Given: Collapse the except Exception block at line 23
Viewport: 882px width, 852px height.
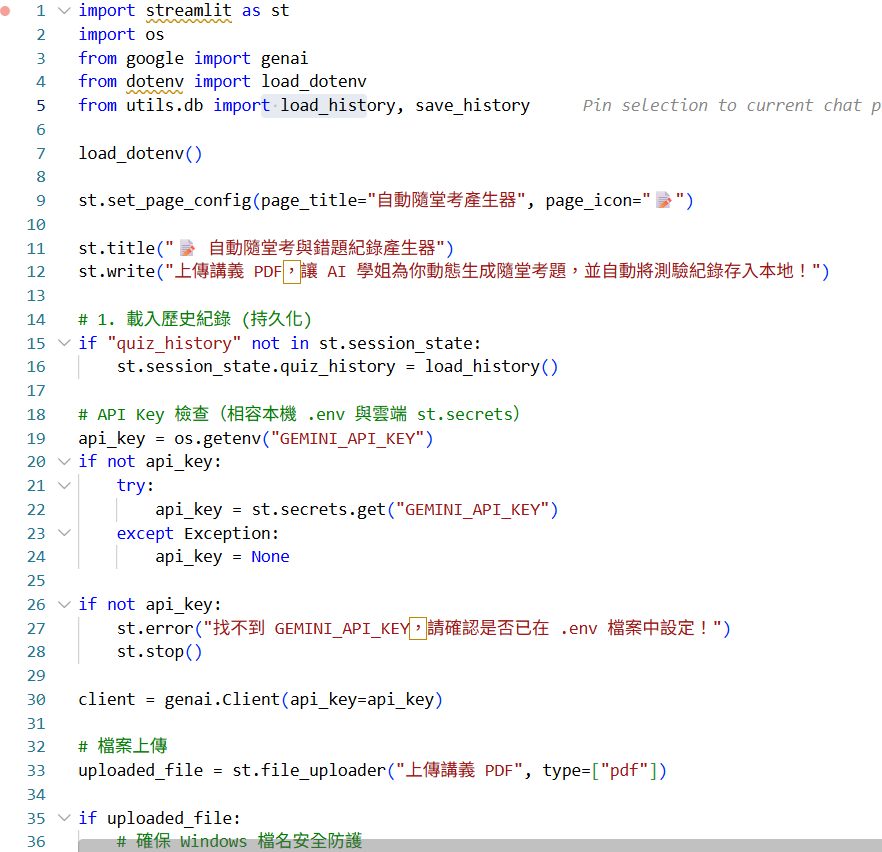Looking at the screenshot, I should [x=65, y=533].
